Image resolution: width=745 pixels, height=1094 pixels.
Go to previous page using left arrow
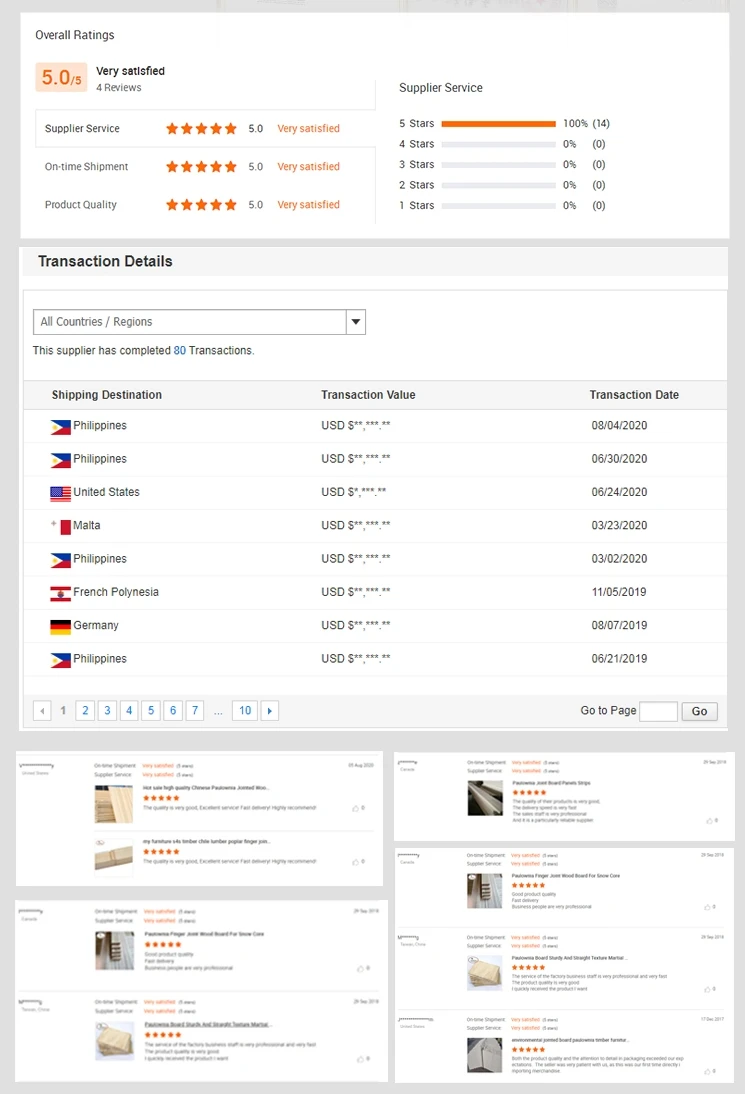pos(42,711)
